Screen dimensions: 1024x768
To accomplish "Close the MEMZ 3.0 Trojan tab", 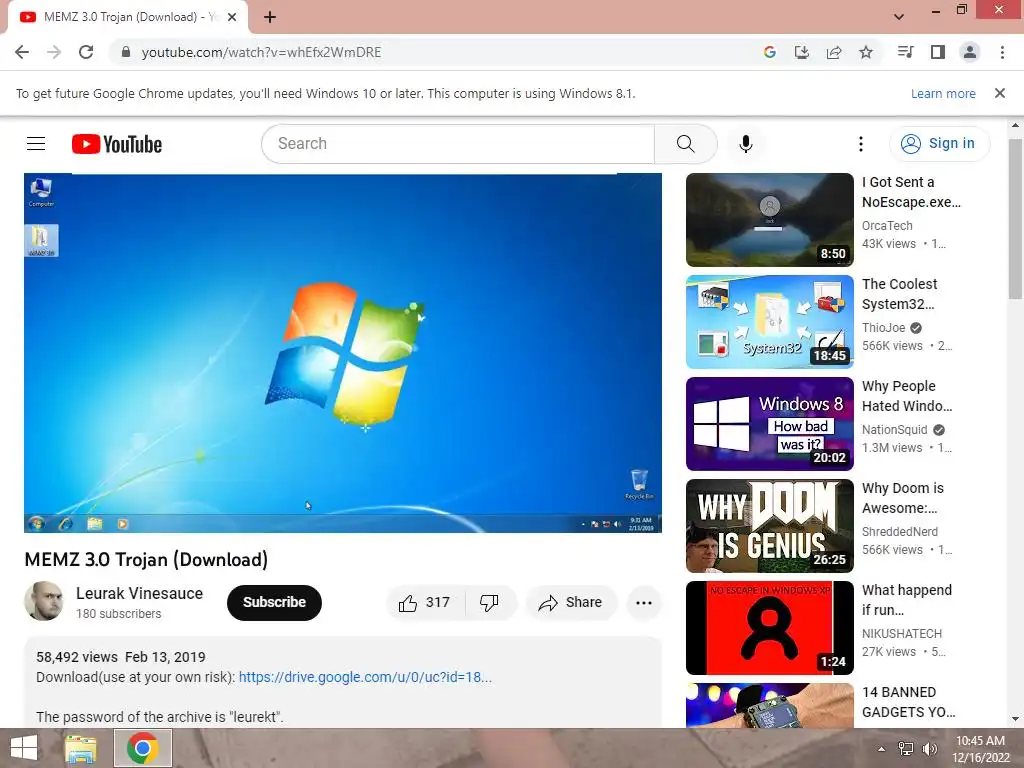I will point(232,17).
